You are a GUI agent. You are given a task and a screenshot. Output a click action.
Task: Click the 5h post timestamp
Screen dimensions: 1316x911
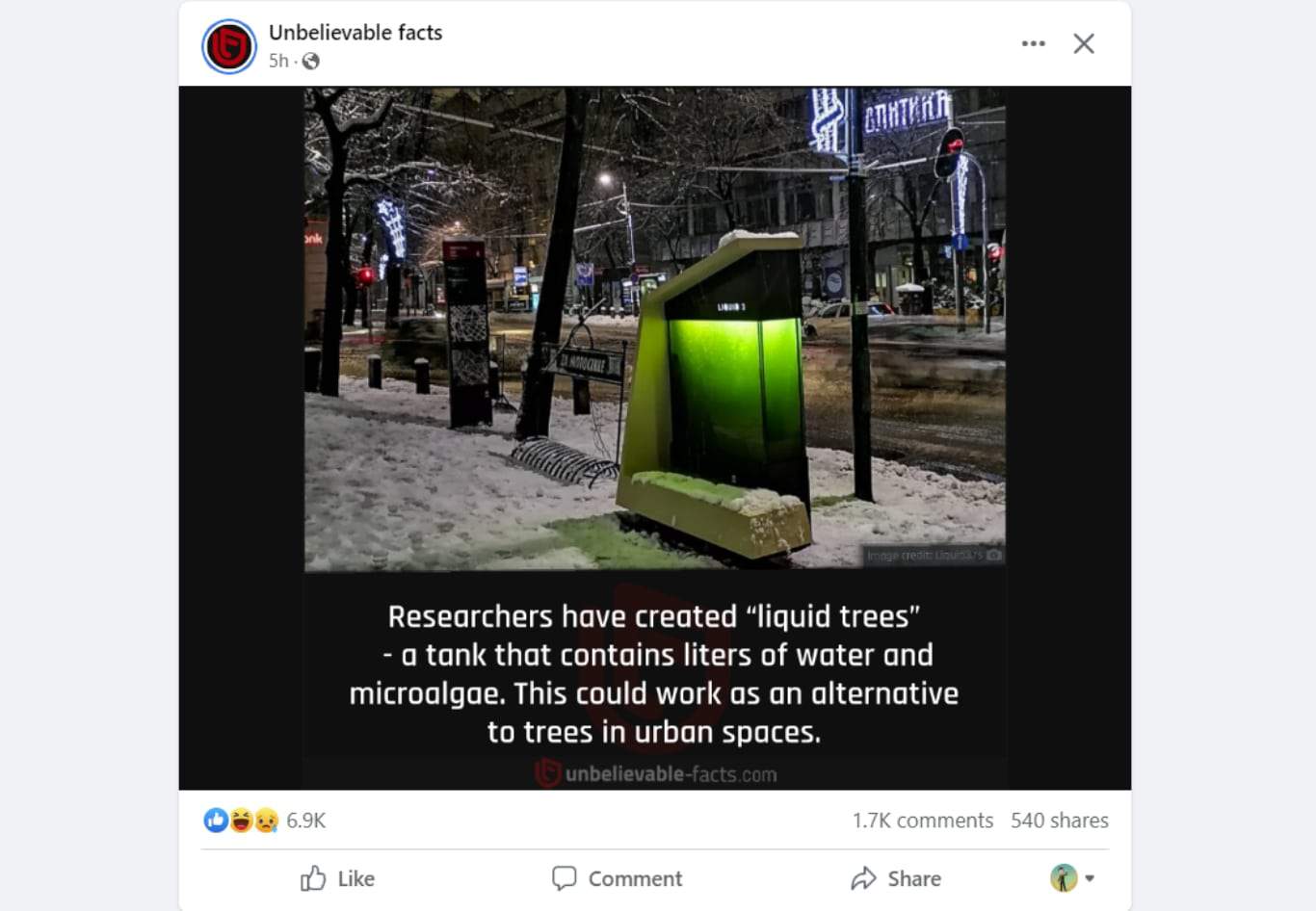point(278,61)
